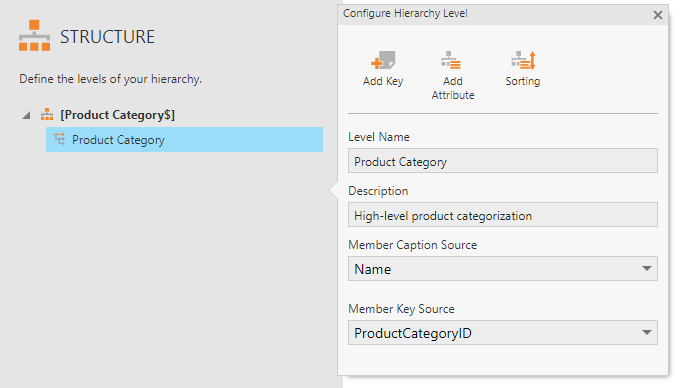
Task: Click the Add Key label
Action: 383,81
